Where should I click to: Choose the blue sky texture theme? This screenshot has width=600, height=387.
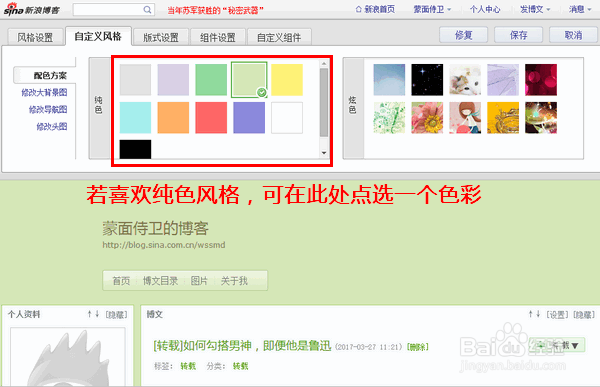coord(389,80)
